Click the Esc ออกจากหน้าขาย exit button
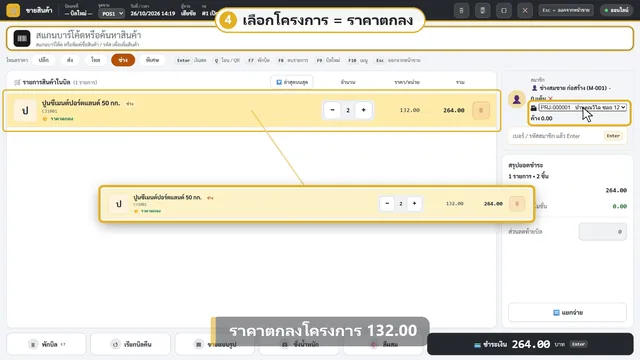Screen dimensions: 640x360 (x=566, y=10)
